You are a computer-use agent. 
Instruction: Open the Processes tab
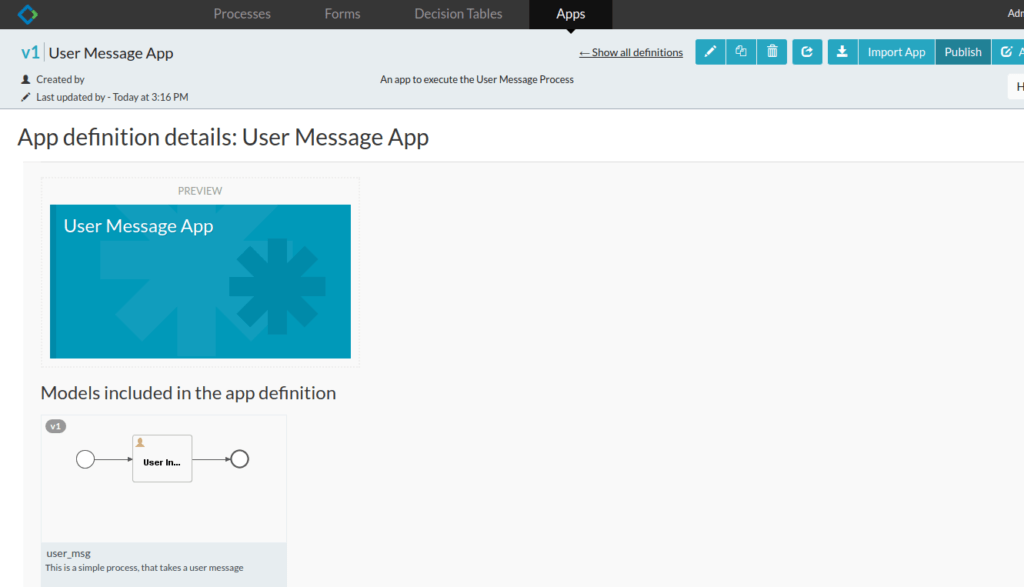pyautogui.click(x=242, y=14)
